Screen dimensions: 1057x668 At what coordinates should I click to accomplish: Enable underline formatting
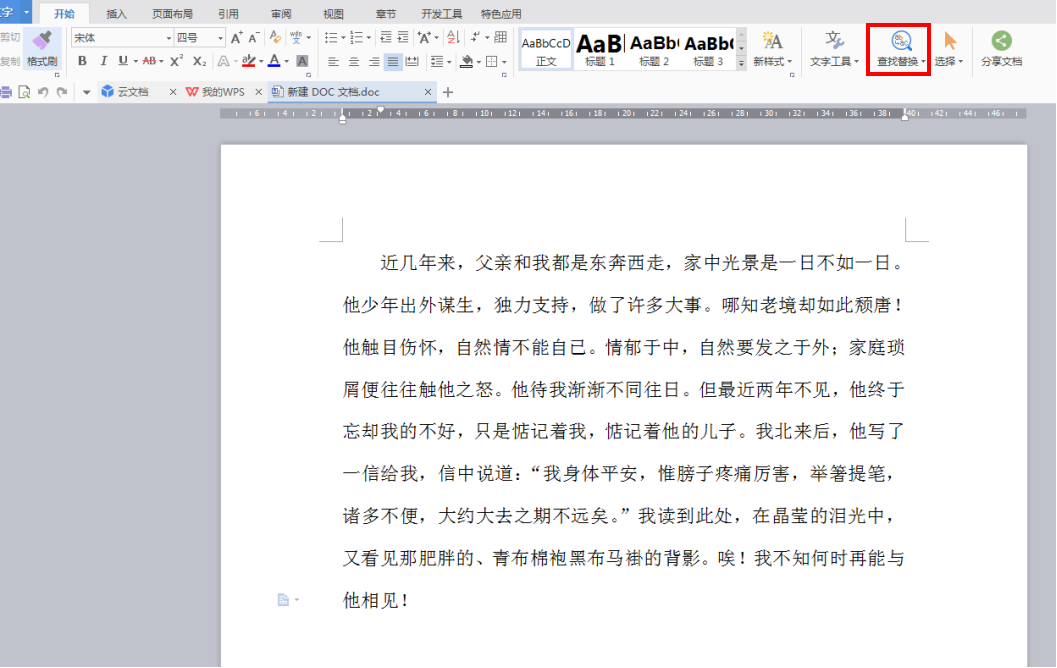[120, 60]
